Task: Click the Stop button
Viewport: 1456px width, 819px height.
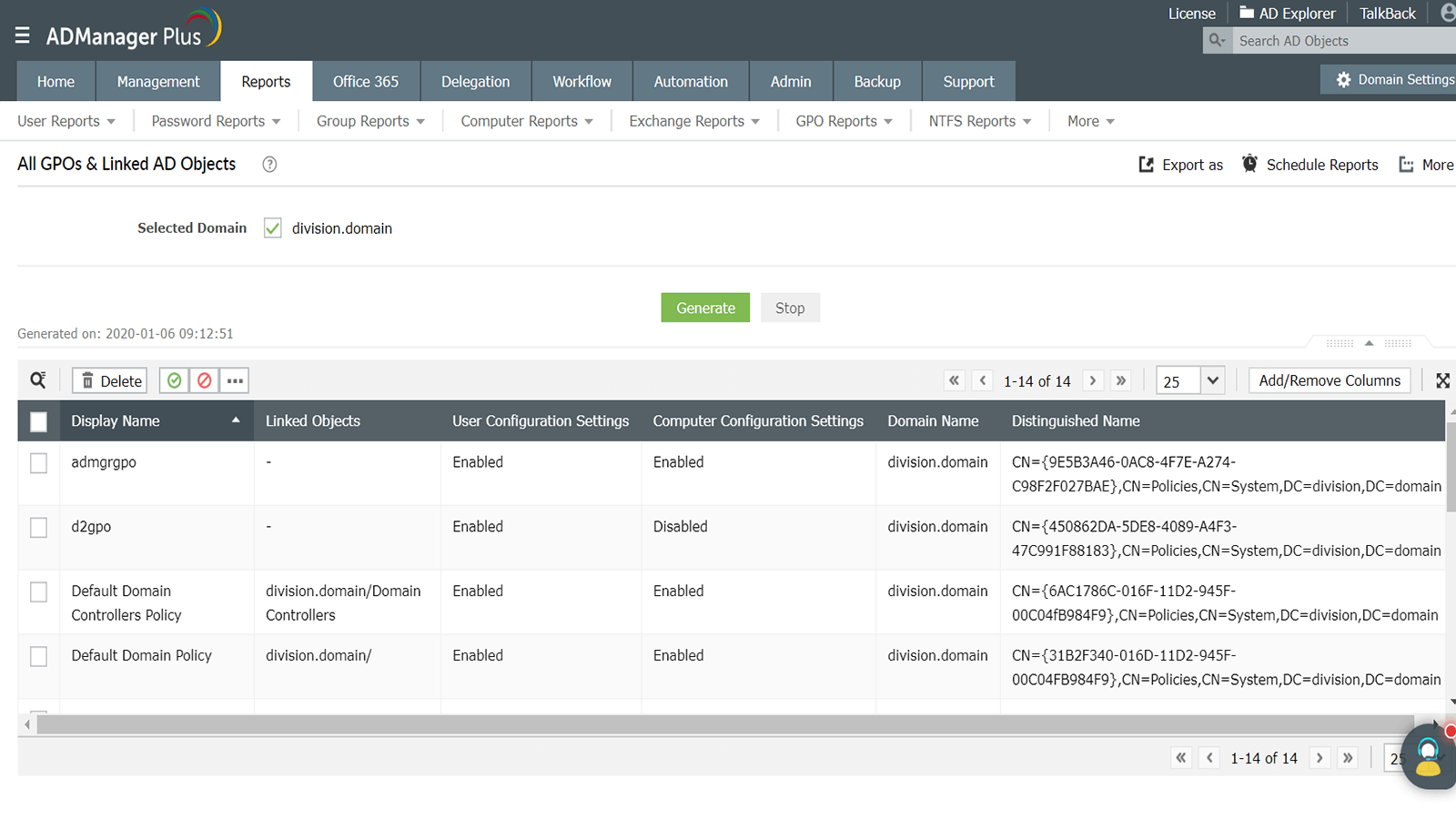Action: pos(790,308)
